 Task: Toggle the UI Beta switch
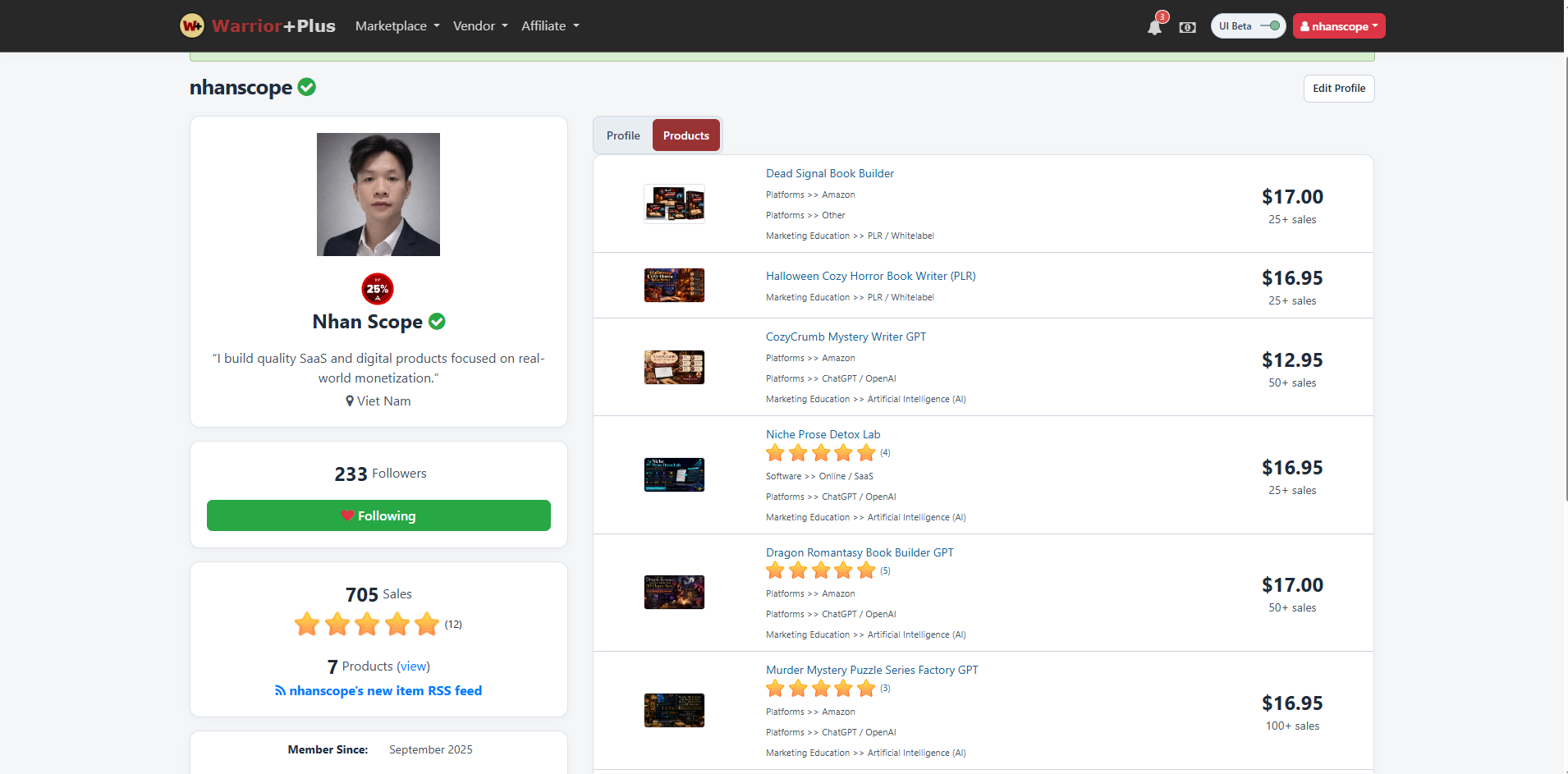point(1270,26)
